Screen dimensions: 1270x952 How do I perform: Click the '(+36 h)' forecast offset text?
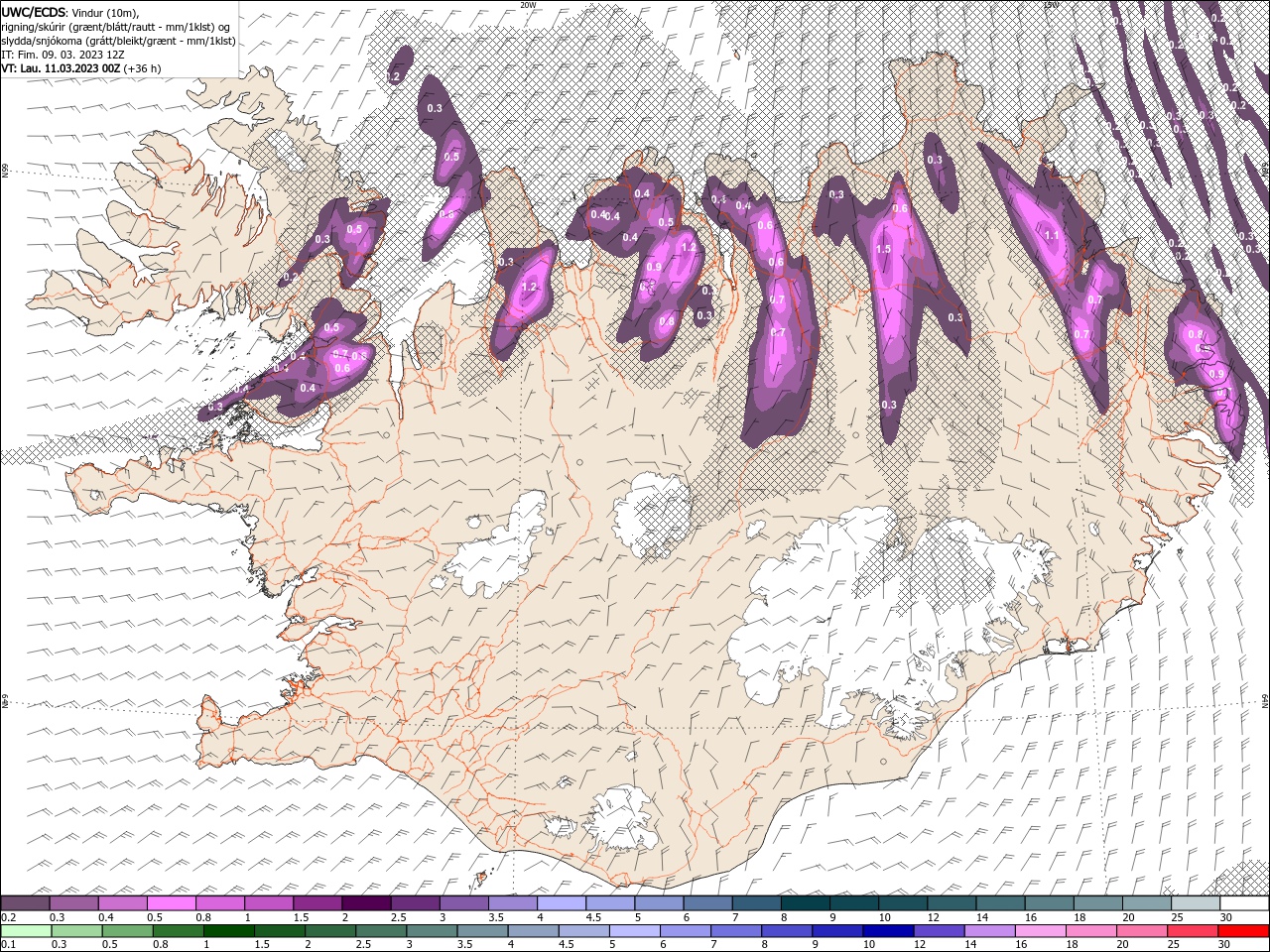[143, 68]
